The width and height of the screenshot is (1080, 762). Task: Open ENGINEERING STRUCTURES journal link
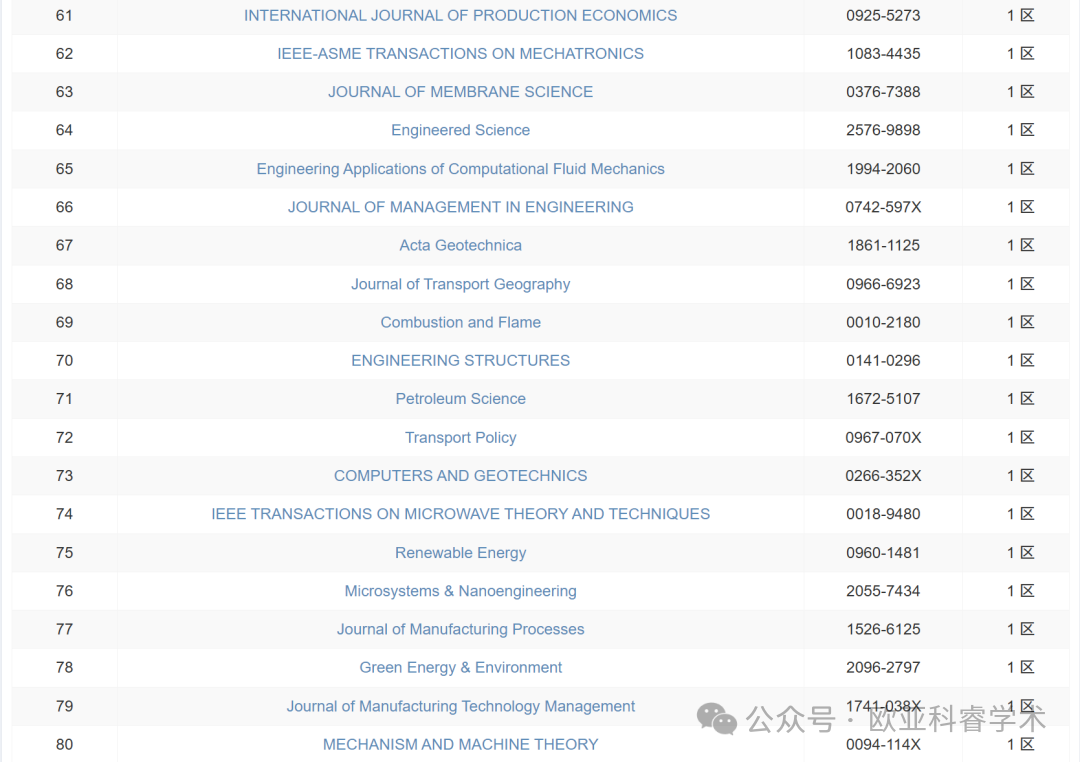(460, 360)
